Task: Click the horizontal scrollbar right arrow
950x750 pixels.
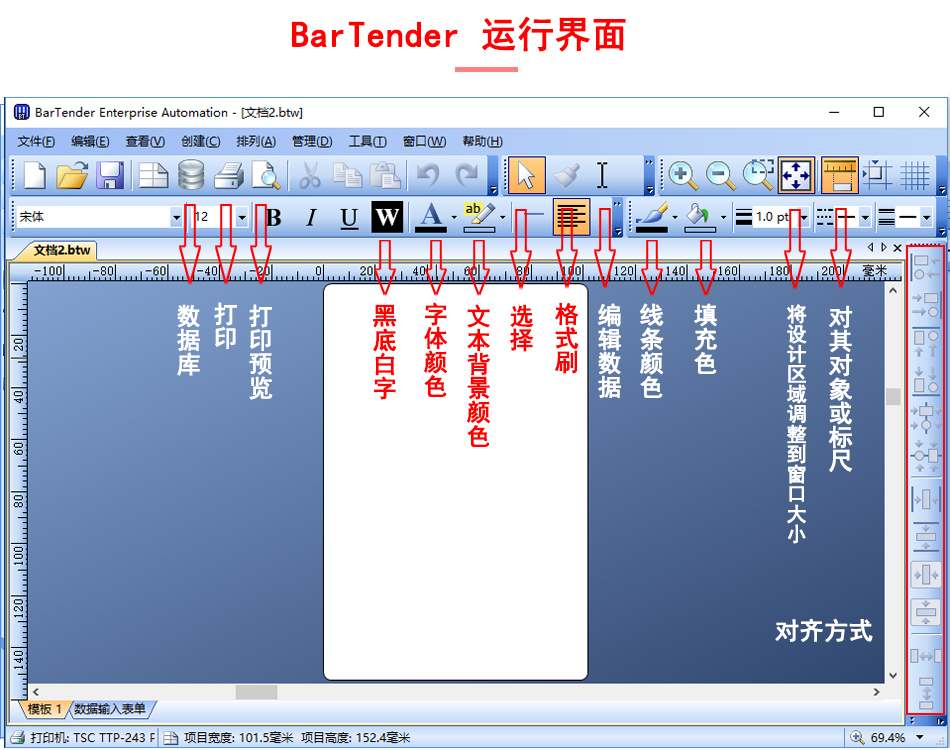Action: (876, 692)
